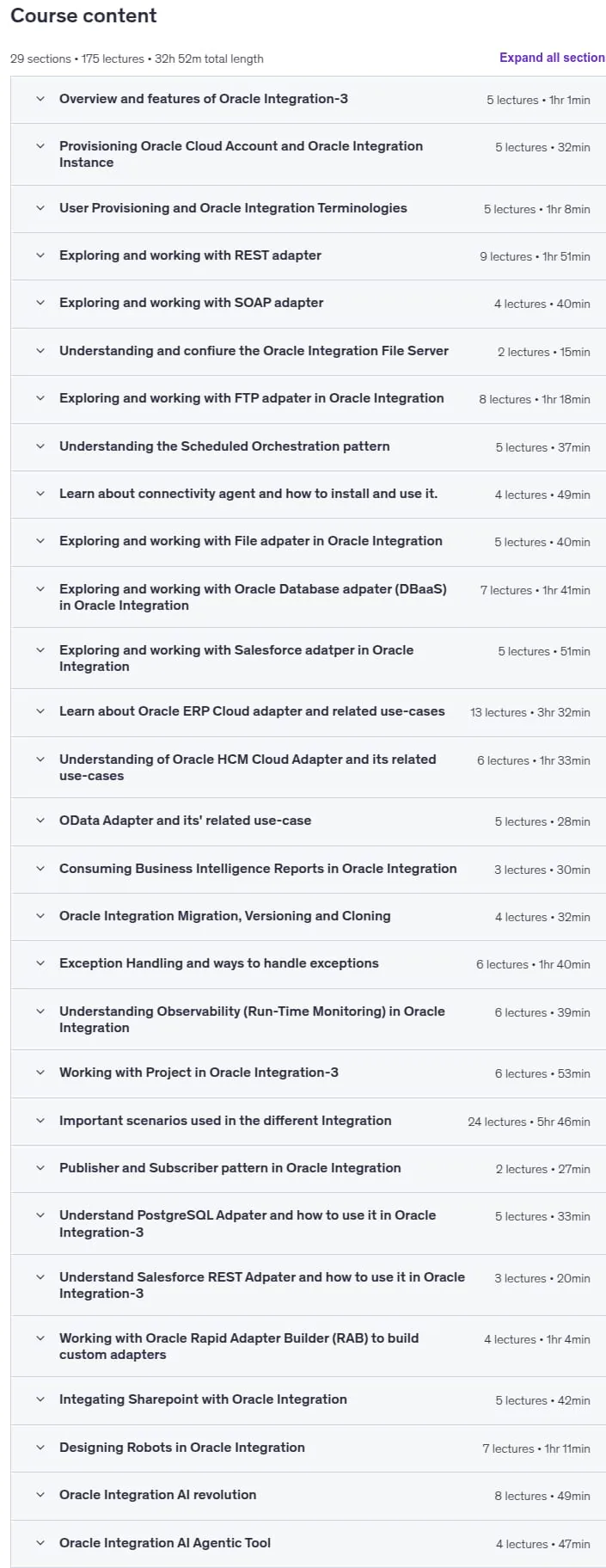
Task: Expand 'Designing Robots in Oracle Integration' chevron
Action: (40, 1448)
